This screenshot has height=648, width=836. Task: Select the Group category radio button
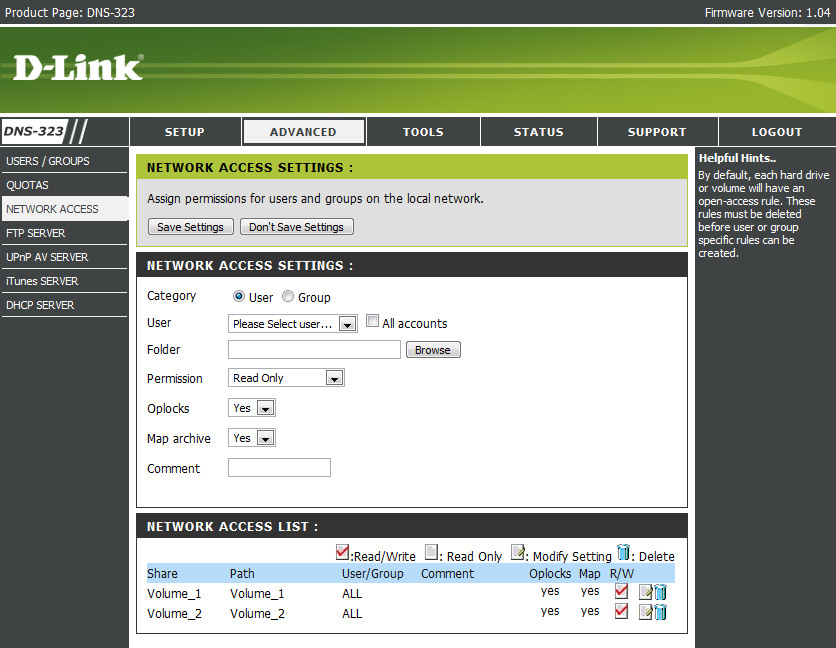point(288,296)
